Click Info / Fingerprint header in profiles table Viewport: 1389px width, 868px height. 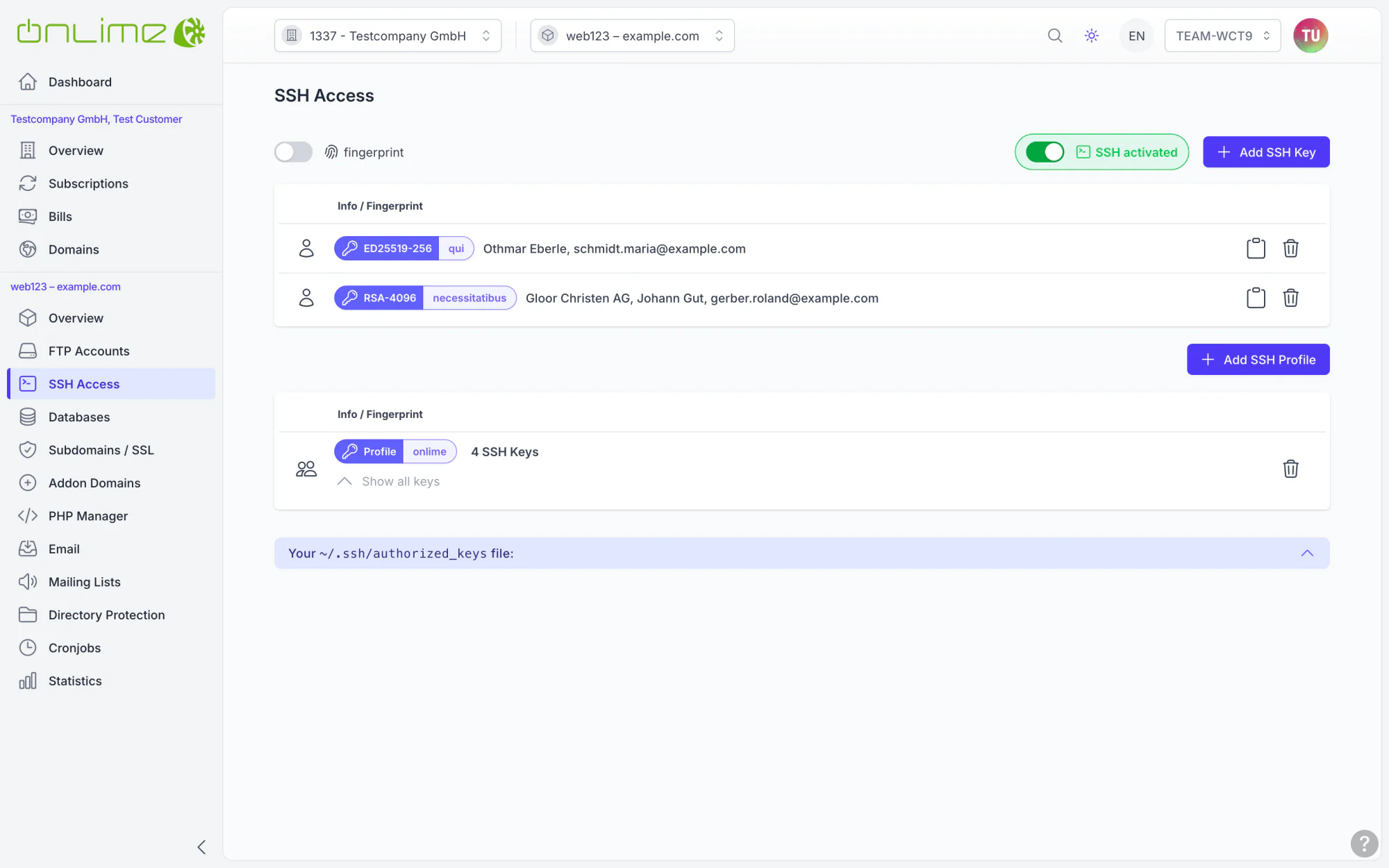point(380,414)
